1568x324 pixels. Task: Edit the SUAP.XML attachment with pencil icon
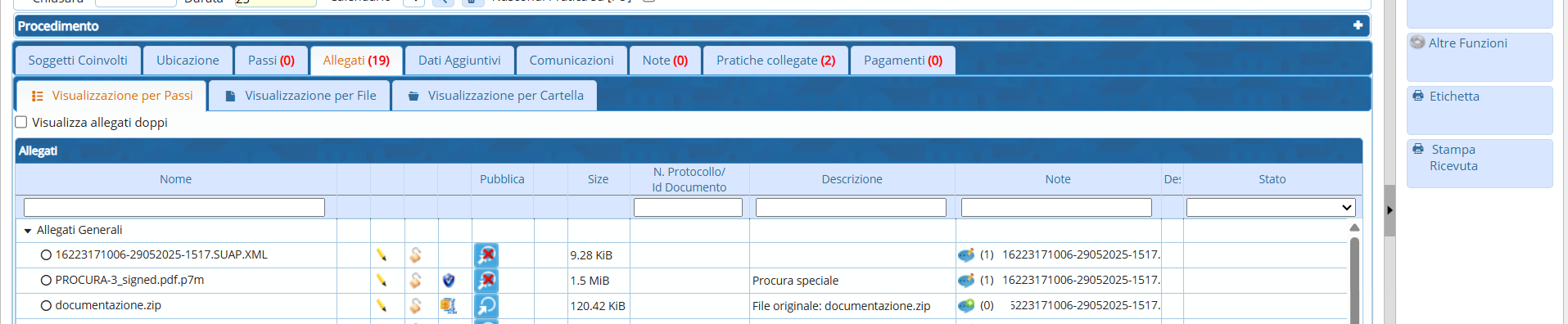[x=382, y=255]
